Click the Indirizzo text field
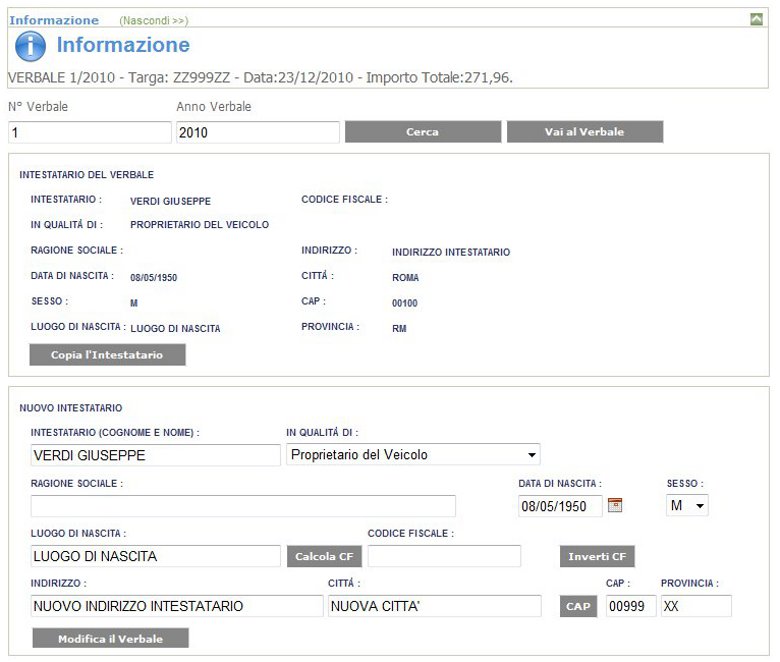Screen dimensions: 780x662 177,606
